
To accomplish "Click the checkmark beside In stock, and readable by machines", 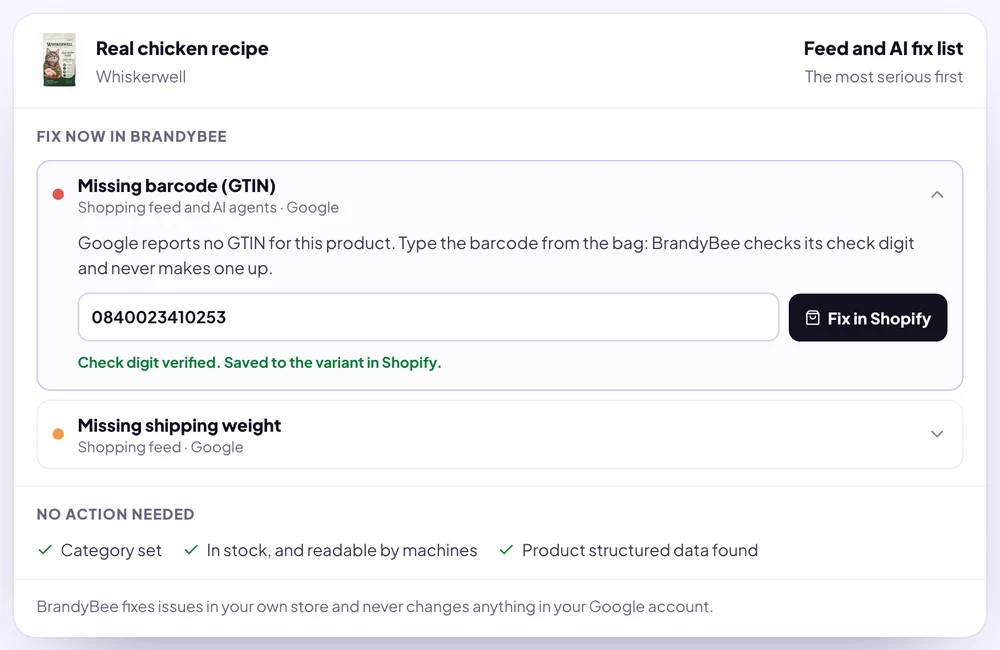I will [191, 550].
